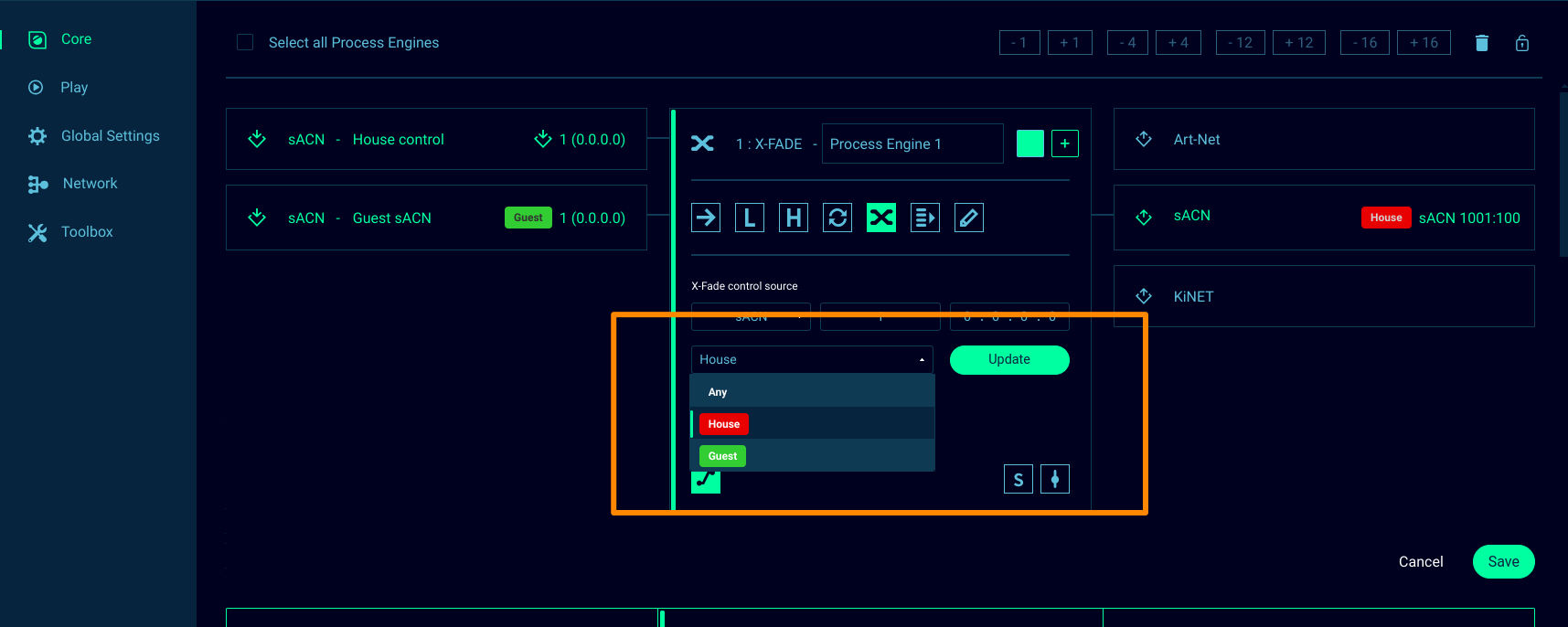Select the forward arrow mode icon
This screenshot has height=627, width=1568.
tap(706, 218)
